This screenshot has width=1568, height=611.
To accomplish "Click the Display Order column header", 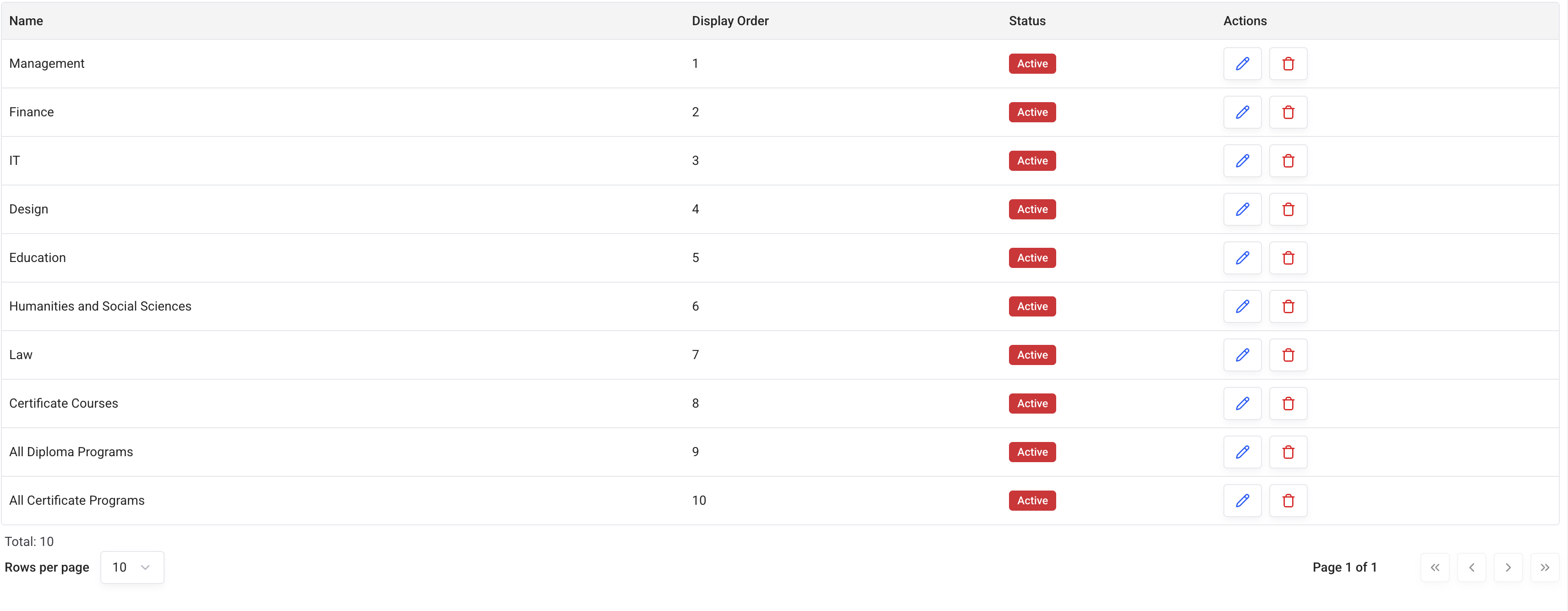I will [x=730, y=22].
